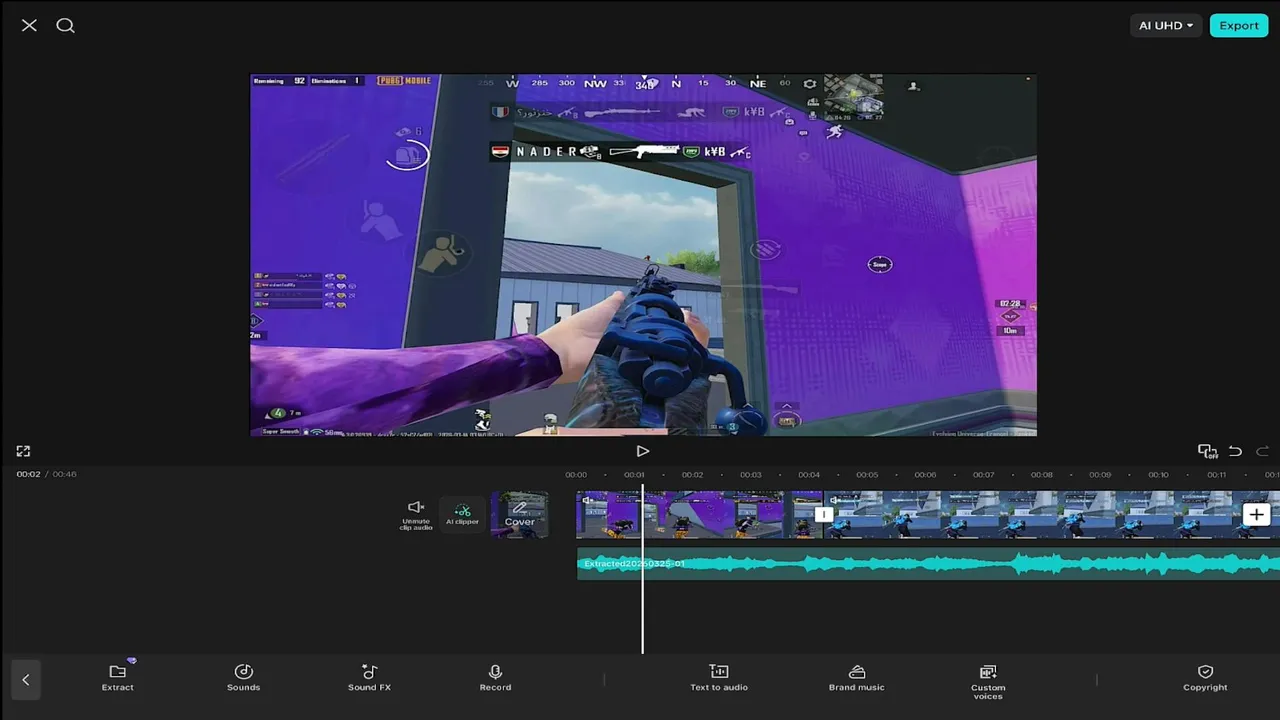This screenshot has width=1280, height=720.
Task: Click the 00:04 mark on timeline ruler
Action: (x=809, y=475)
